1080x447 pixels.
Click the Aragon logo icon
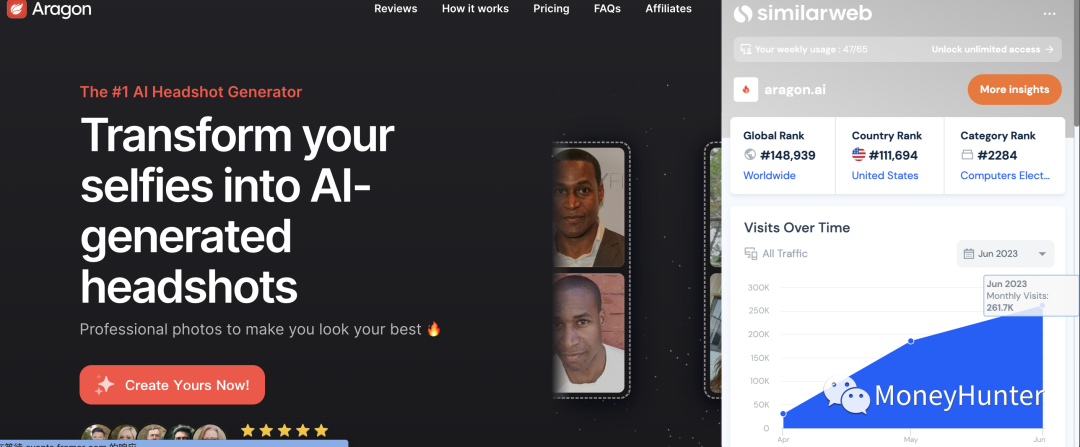[x=16, y=9]
